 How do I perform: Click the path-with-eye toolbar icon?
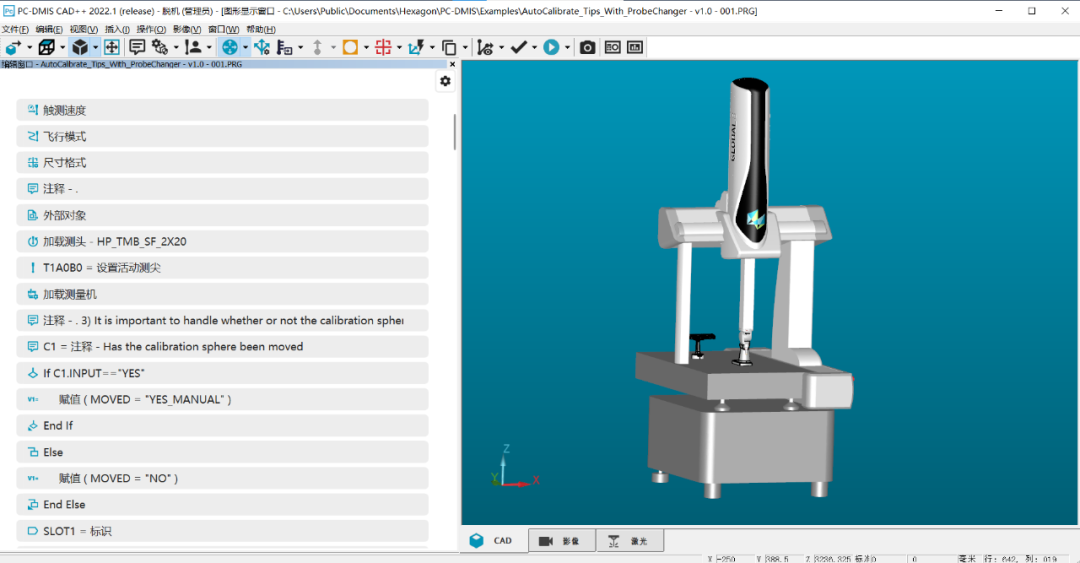(x=485, y=47)
